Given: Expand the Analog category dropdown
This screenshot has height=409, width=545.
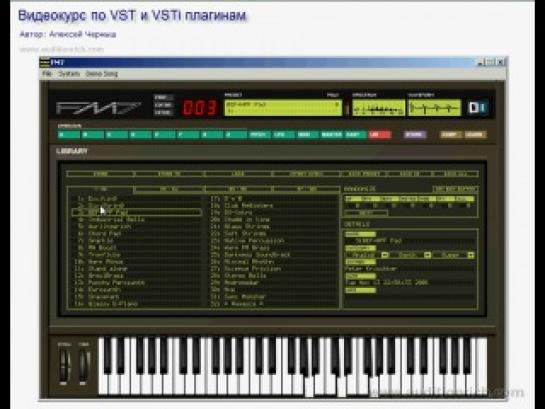Looking at the screenshot, I should point(384,255).
